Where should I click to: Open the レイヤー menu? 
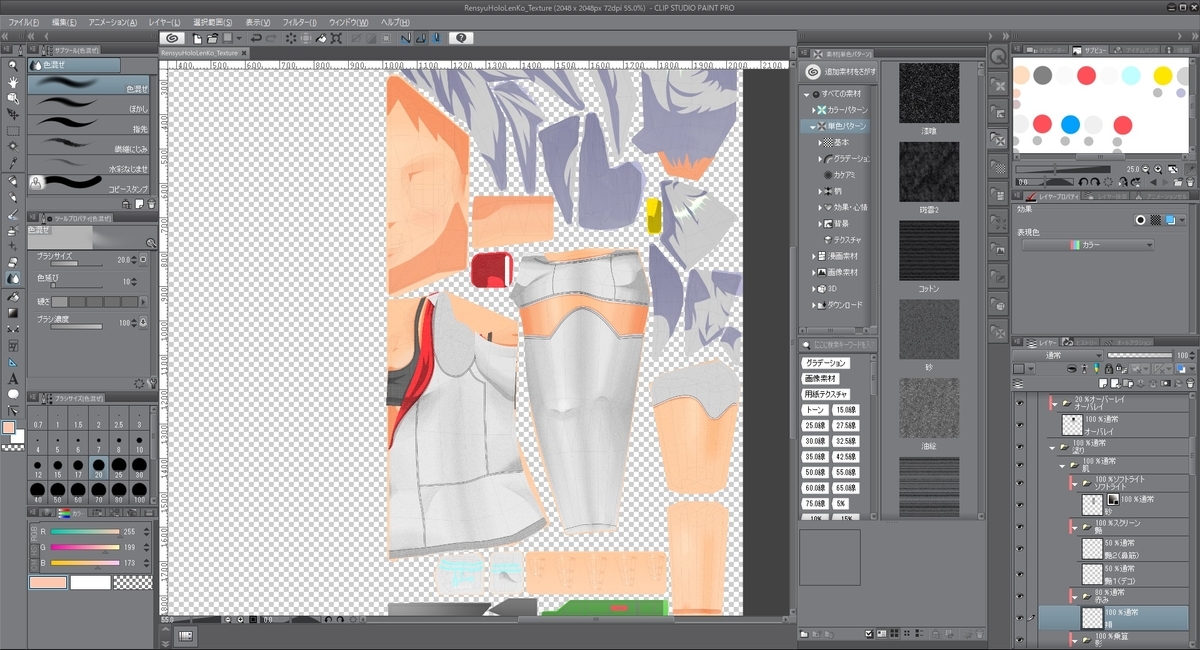[x=164, y=22]
